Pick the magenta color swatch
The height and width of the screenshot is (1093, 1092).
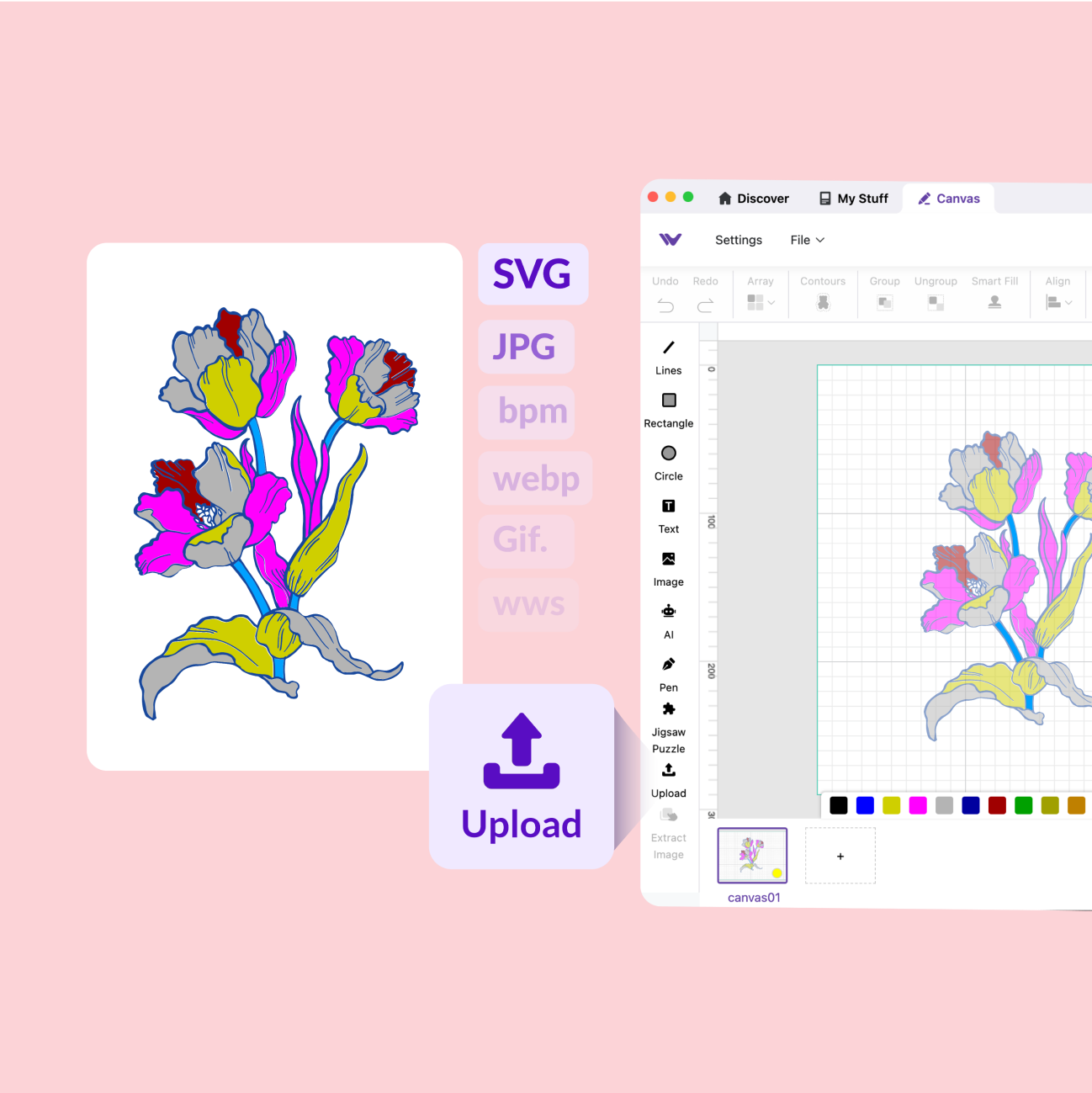(918, 805)
